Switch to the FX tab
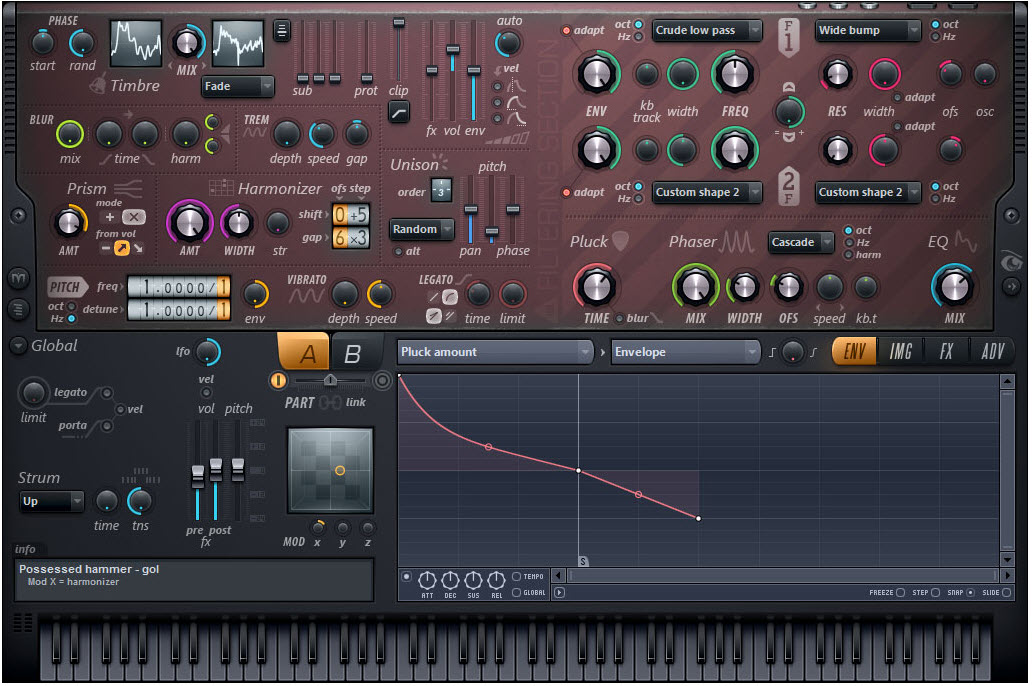1032x686 pixels. pyautogui.click(x=946, y=351)
